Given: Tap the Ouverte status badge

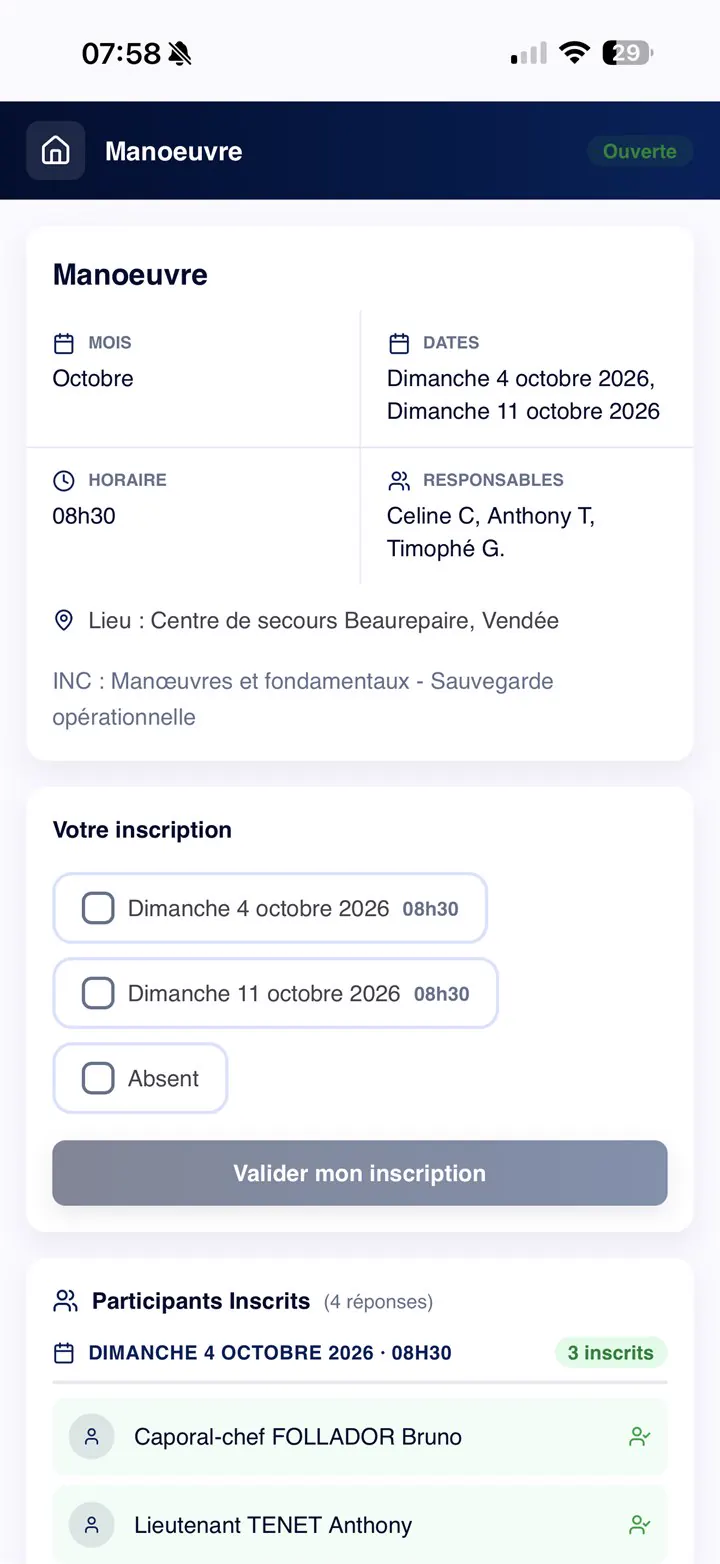Looking at the screenshot, I should (640, 151).
